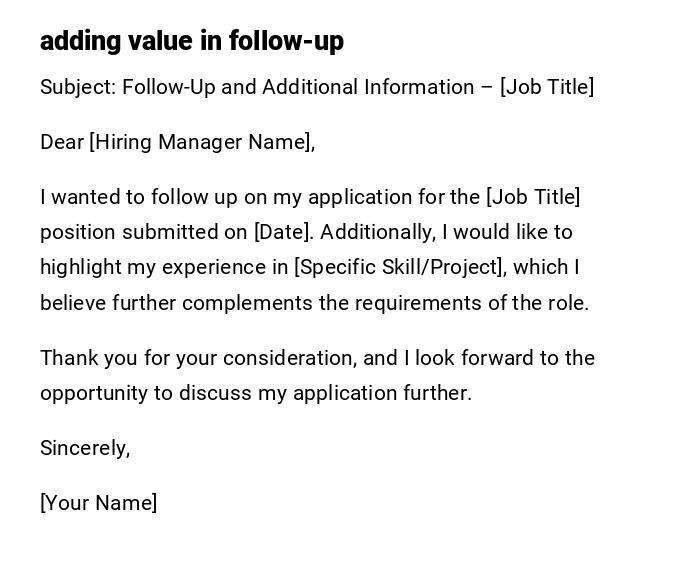This screenshot has width=700, height=566.
Task: Click the word "Dear" in the greeting
Action: [61, 142]
